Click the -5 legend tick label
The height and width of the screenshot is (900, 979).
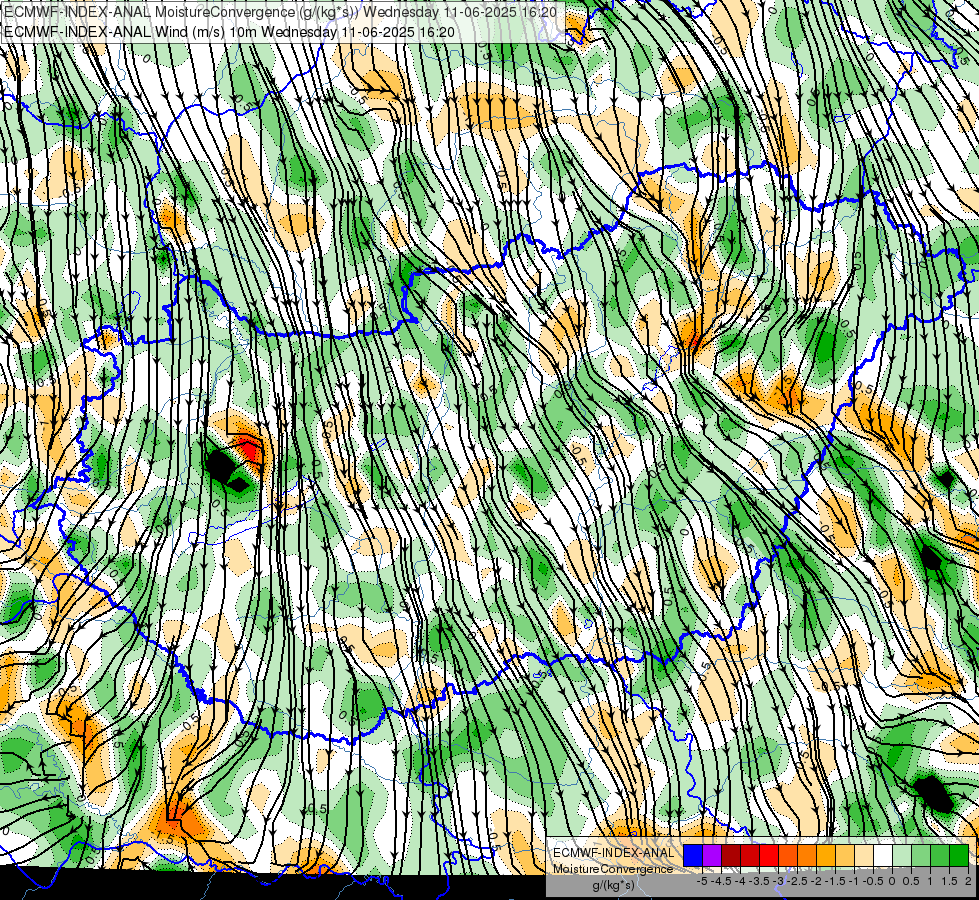tap(702, 881)
